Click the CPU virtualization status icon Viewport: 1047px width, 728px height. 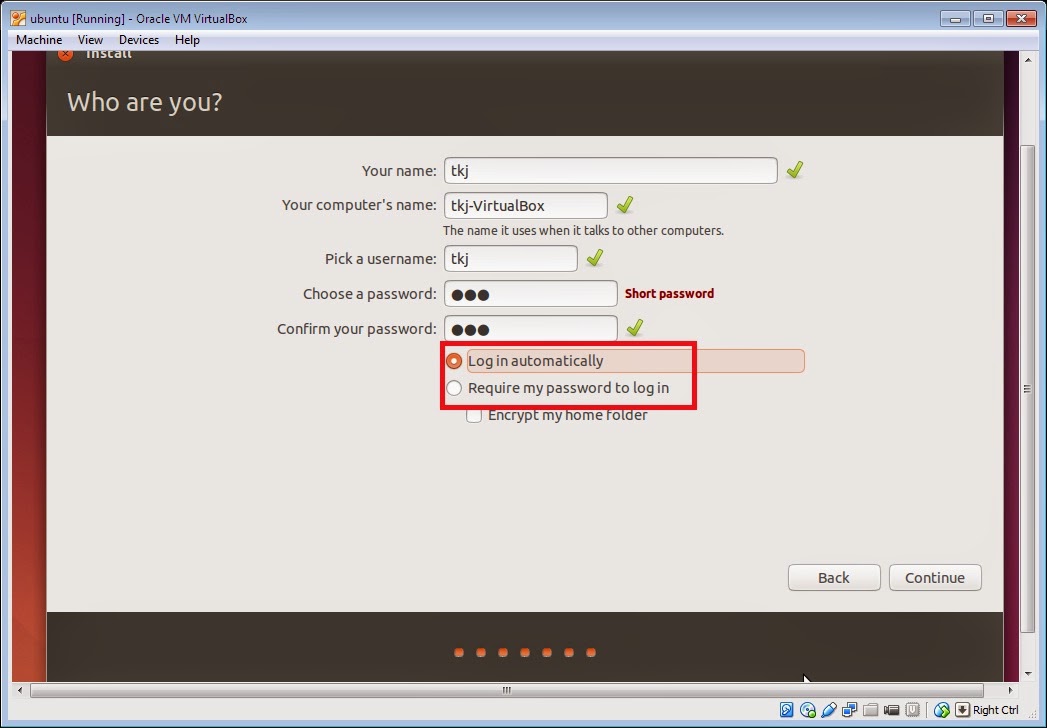(912, 710)
